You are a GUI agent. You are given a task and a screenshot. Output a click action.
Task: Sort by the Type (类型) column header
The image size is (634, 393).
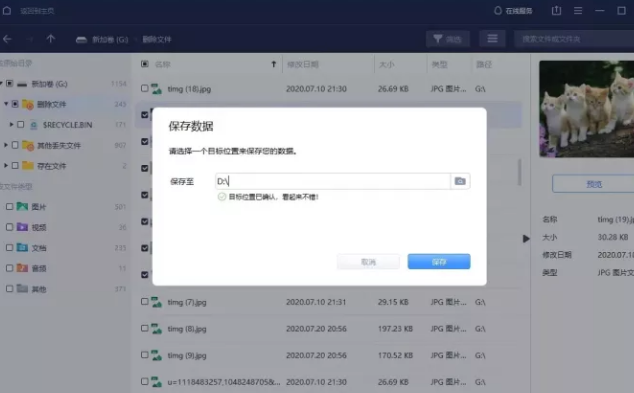pos(439,64)
